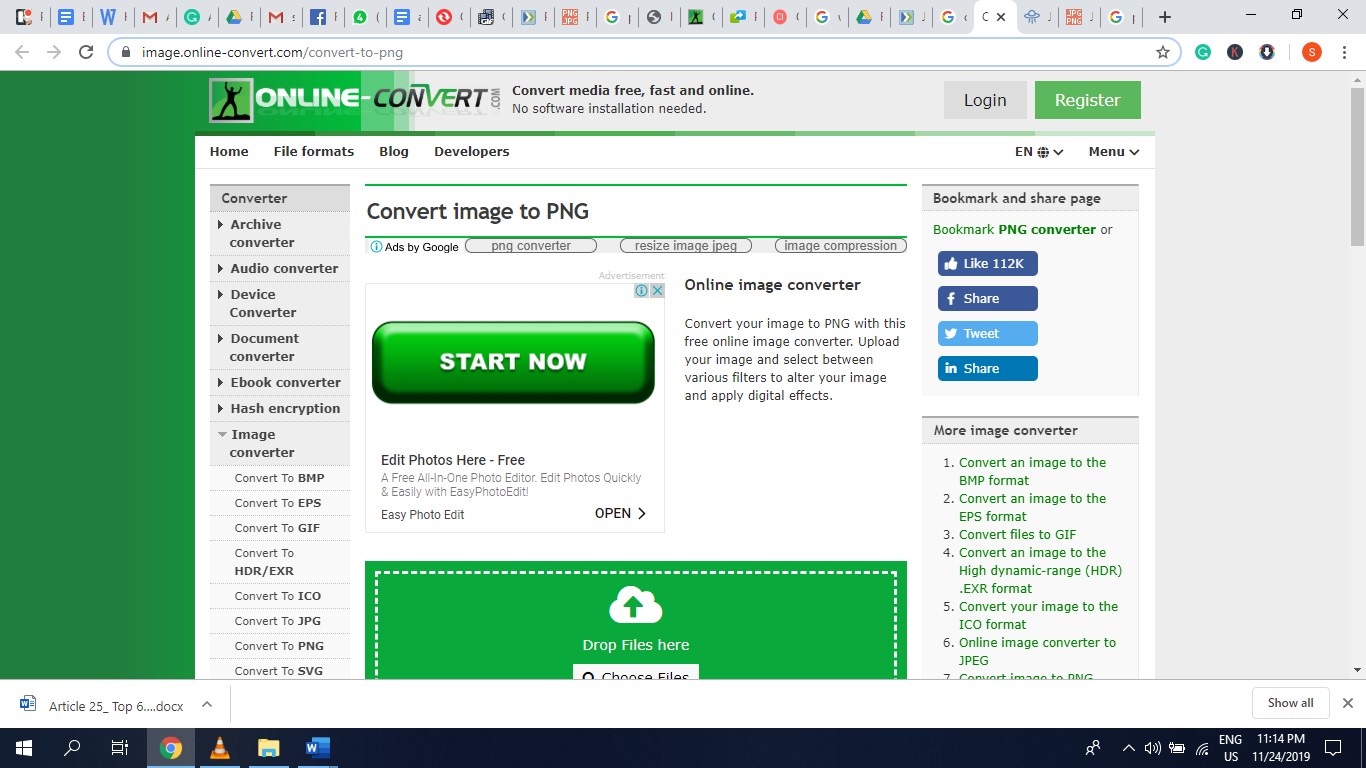
Task: Click the ad info icon
Action: 642,291
